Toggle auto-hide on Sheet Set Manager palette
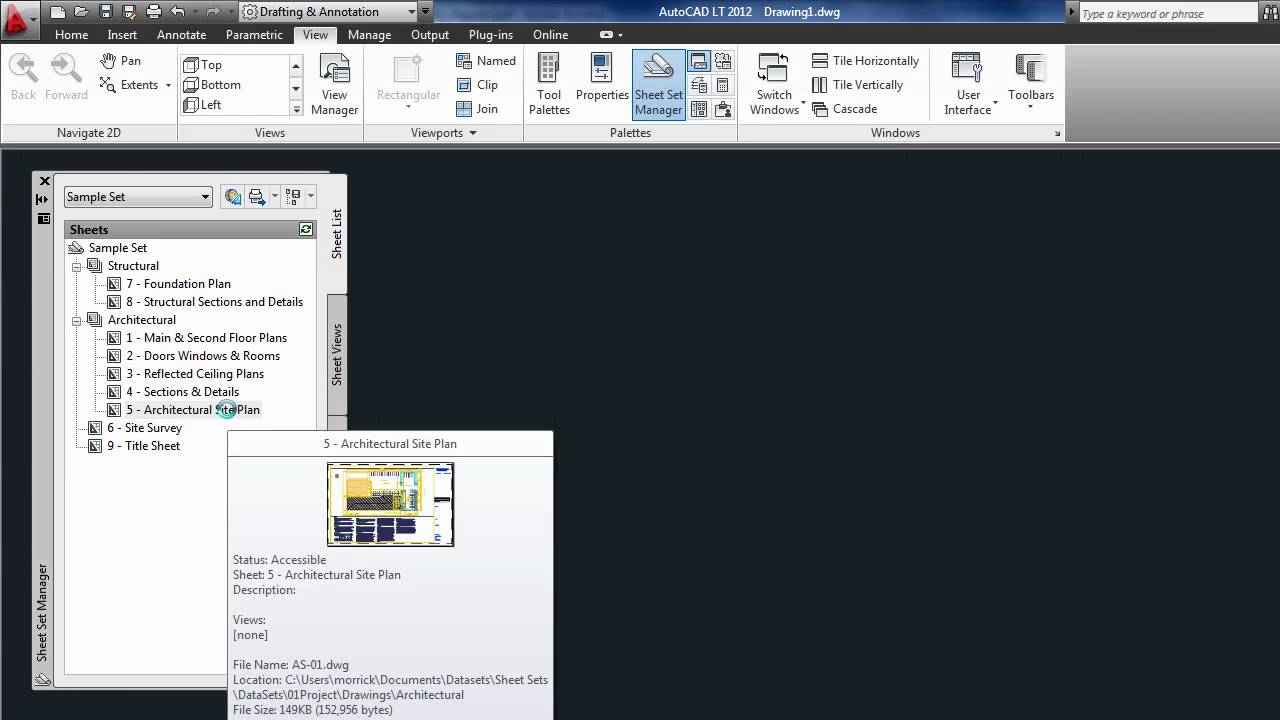 click(42, 200)
